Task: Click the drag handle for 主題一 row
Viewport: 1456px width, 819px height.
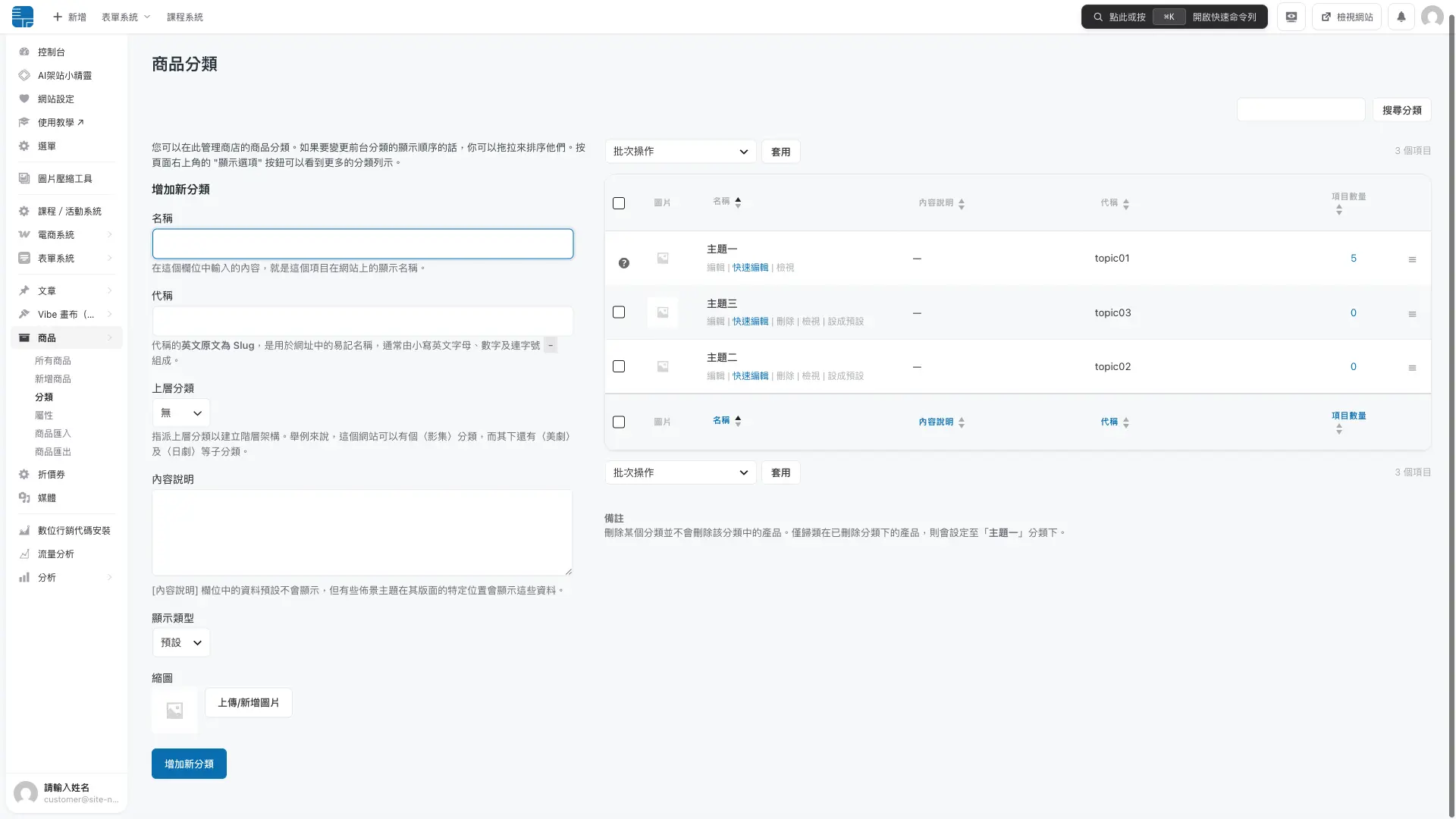Action: (x=1412, y=259)
